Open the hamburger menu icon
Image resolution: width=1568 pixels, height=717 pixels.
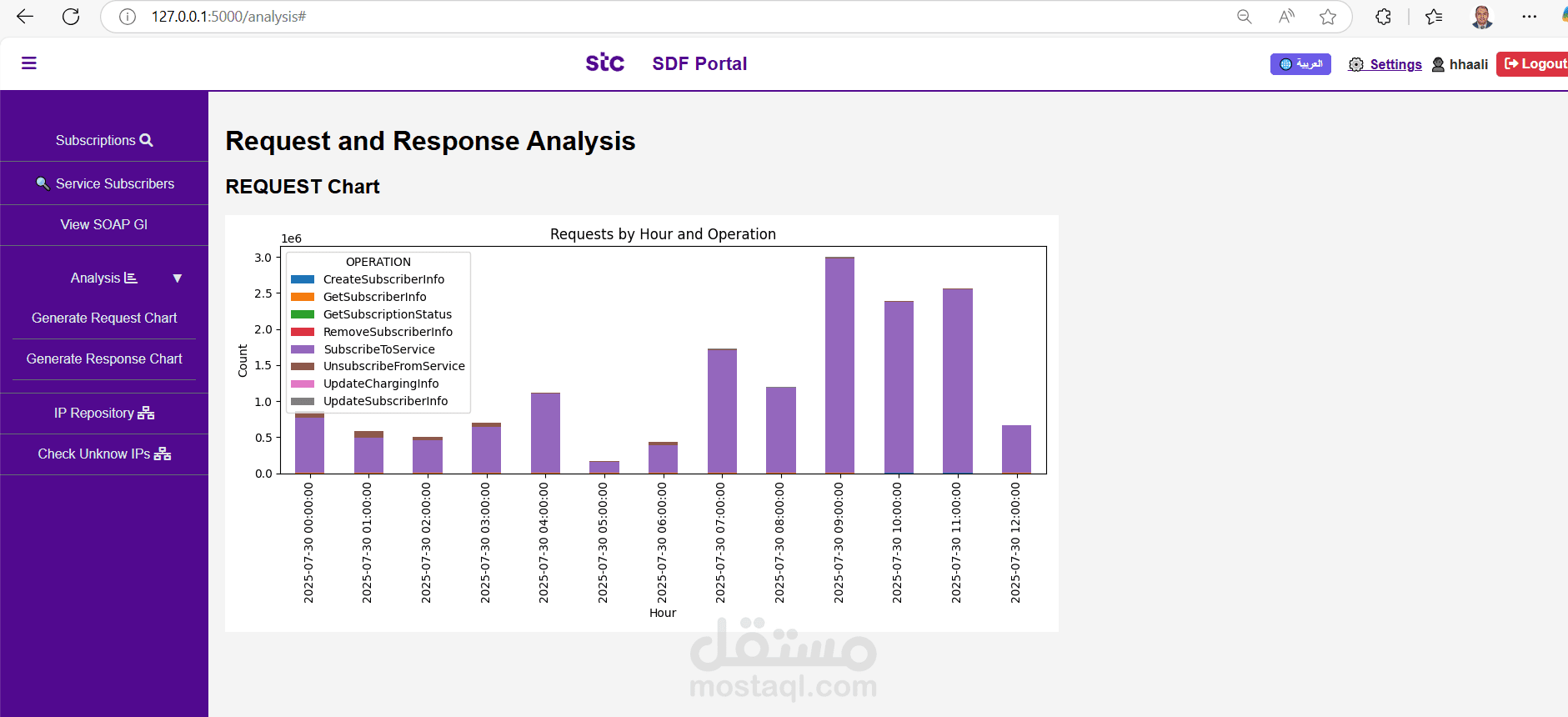pyautogui.click(x=29, y=63)
